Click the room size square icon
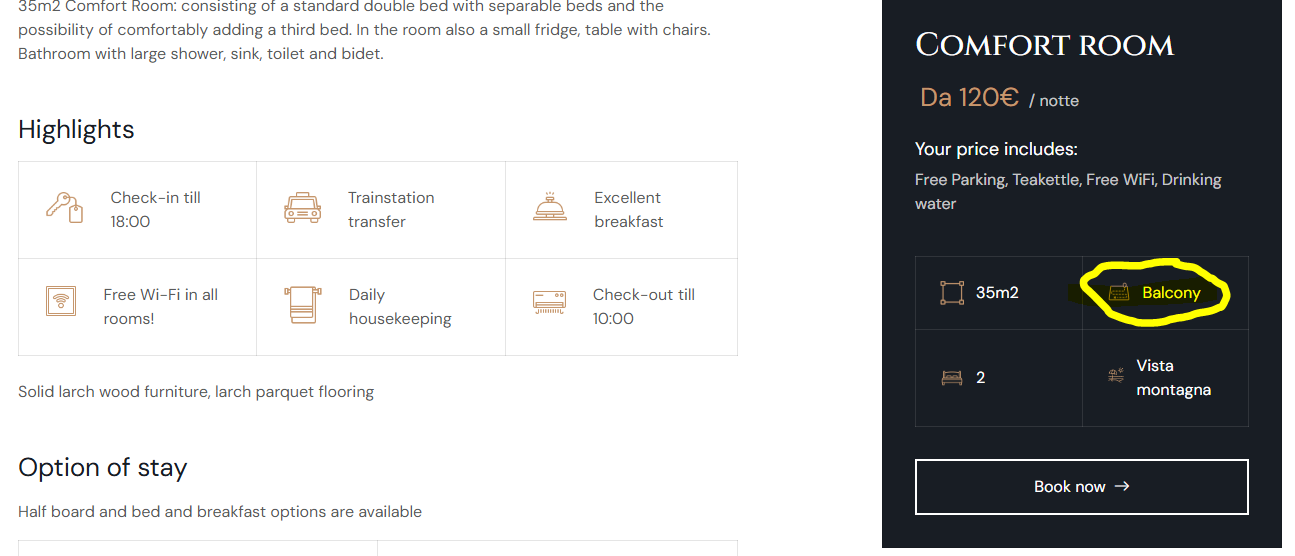Image resolution: width=1295 pixels, height=556 pixels. (951, 293)
